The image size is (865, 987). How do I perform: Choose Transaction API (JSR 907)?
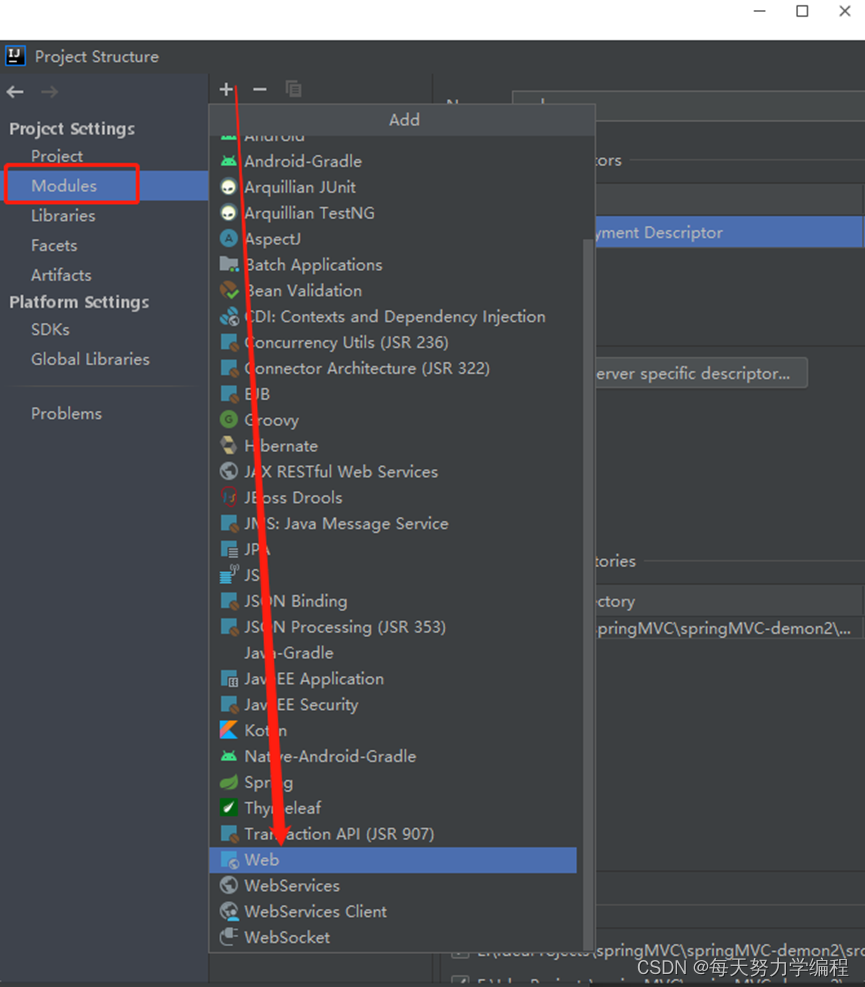393,833
